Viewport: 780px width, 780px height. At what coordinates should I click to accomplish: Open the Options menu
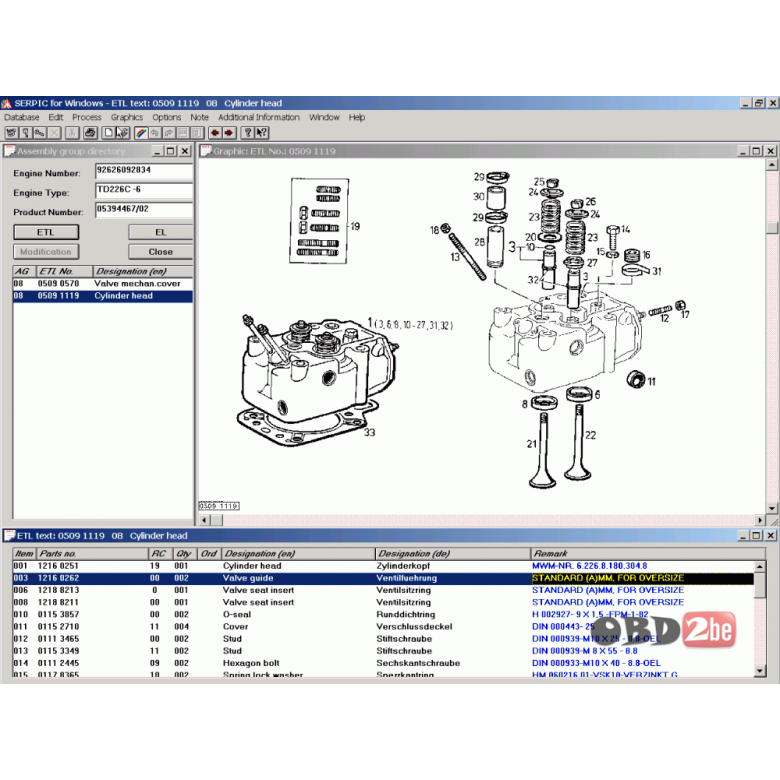(167, 117)
